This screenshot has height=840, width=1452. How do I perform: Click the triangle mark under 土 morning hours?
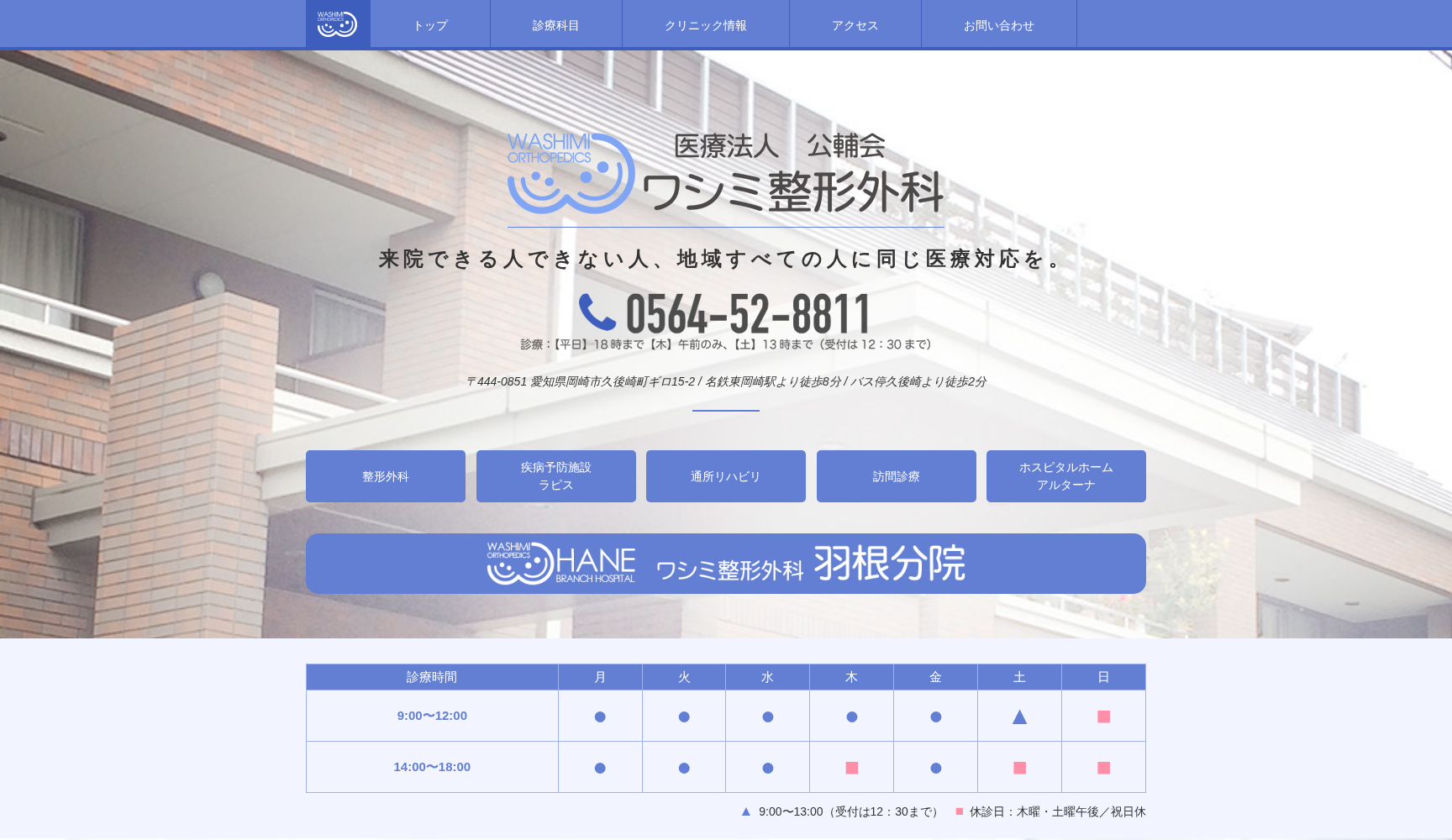coord(1019,716)
